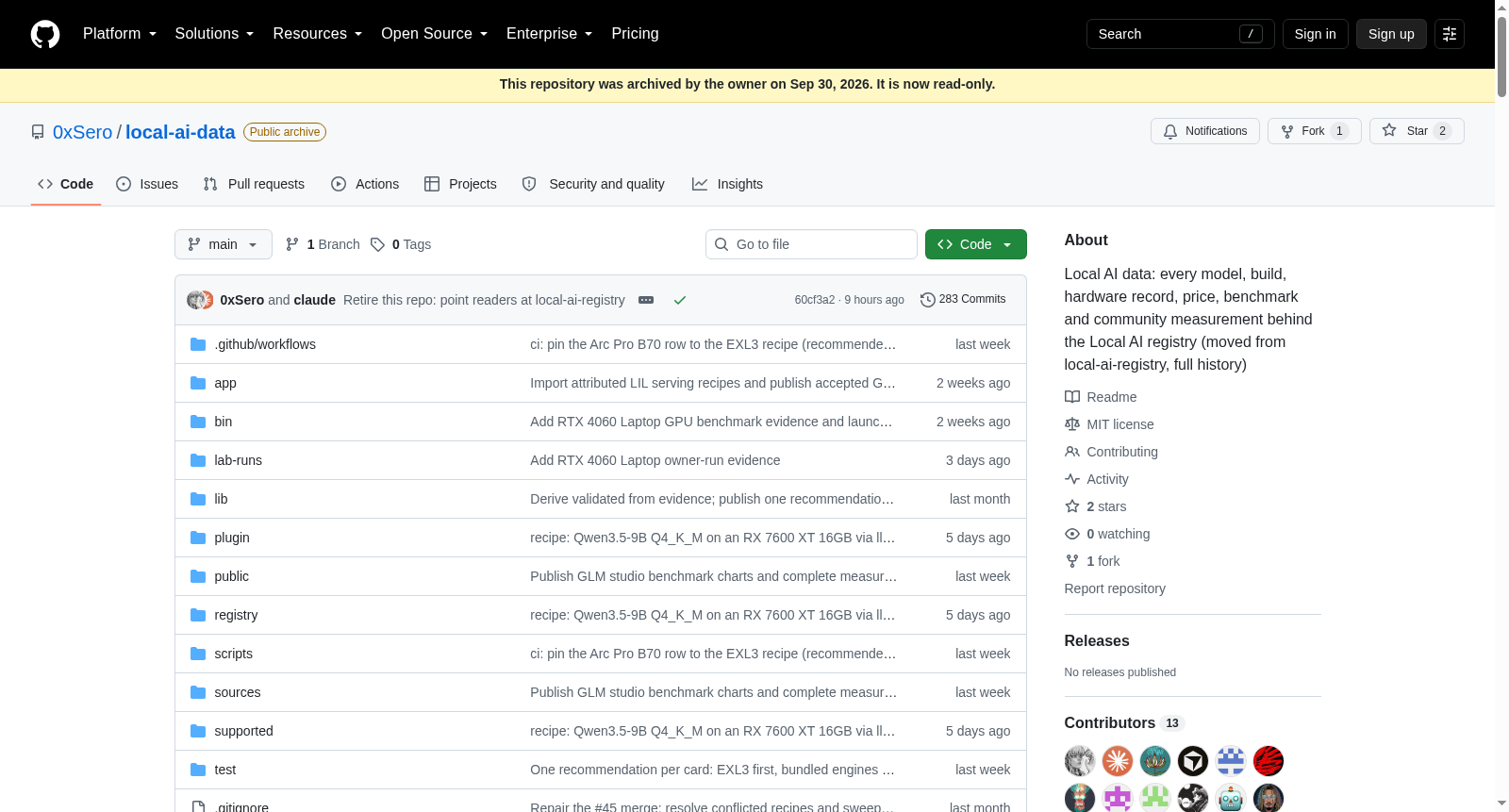Open the black triangle-logo contributor avatar
This screenshot has width=1509, height=812.
coord(1193,761)
